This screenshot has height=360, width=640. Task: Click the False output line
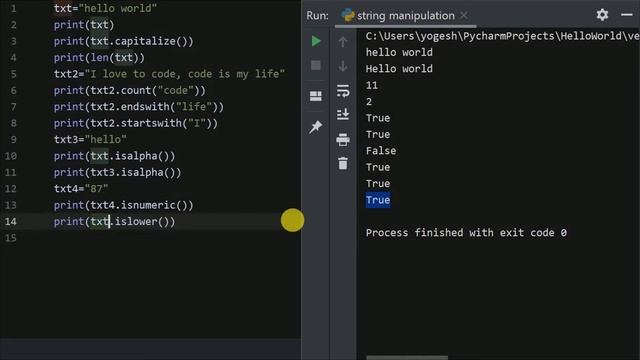(381, 151)
